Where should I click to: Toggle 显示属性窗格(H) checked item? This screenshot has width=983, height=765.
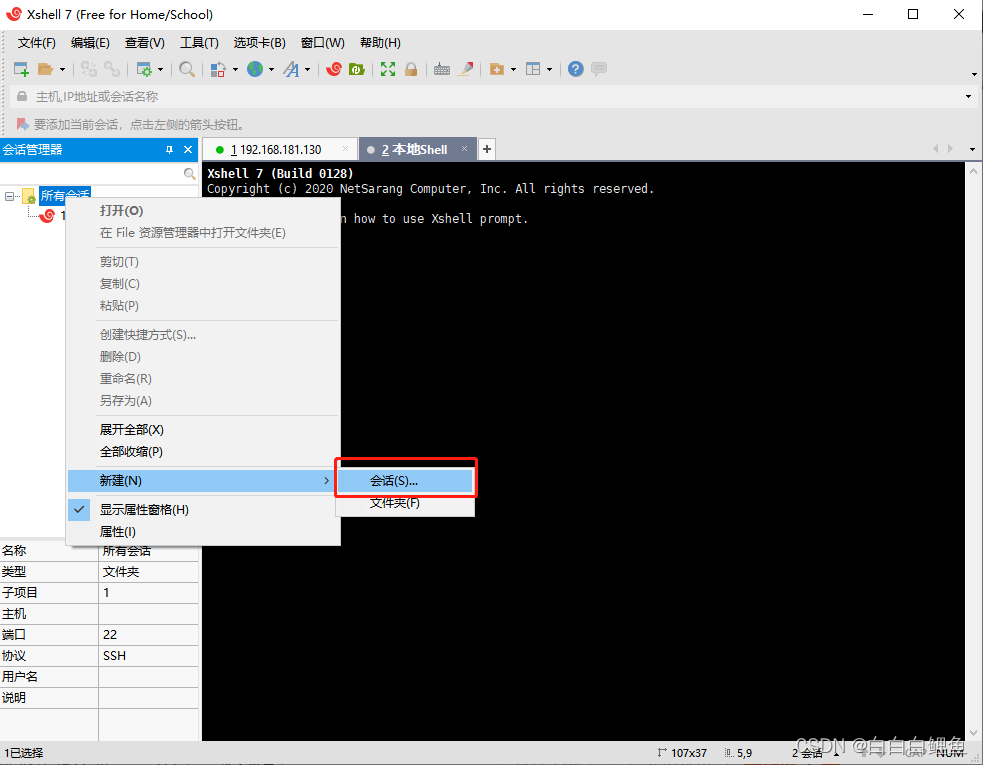pyautogui.click(x=204, y=510)
